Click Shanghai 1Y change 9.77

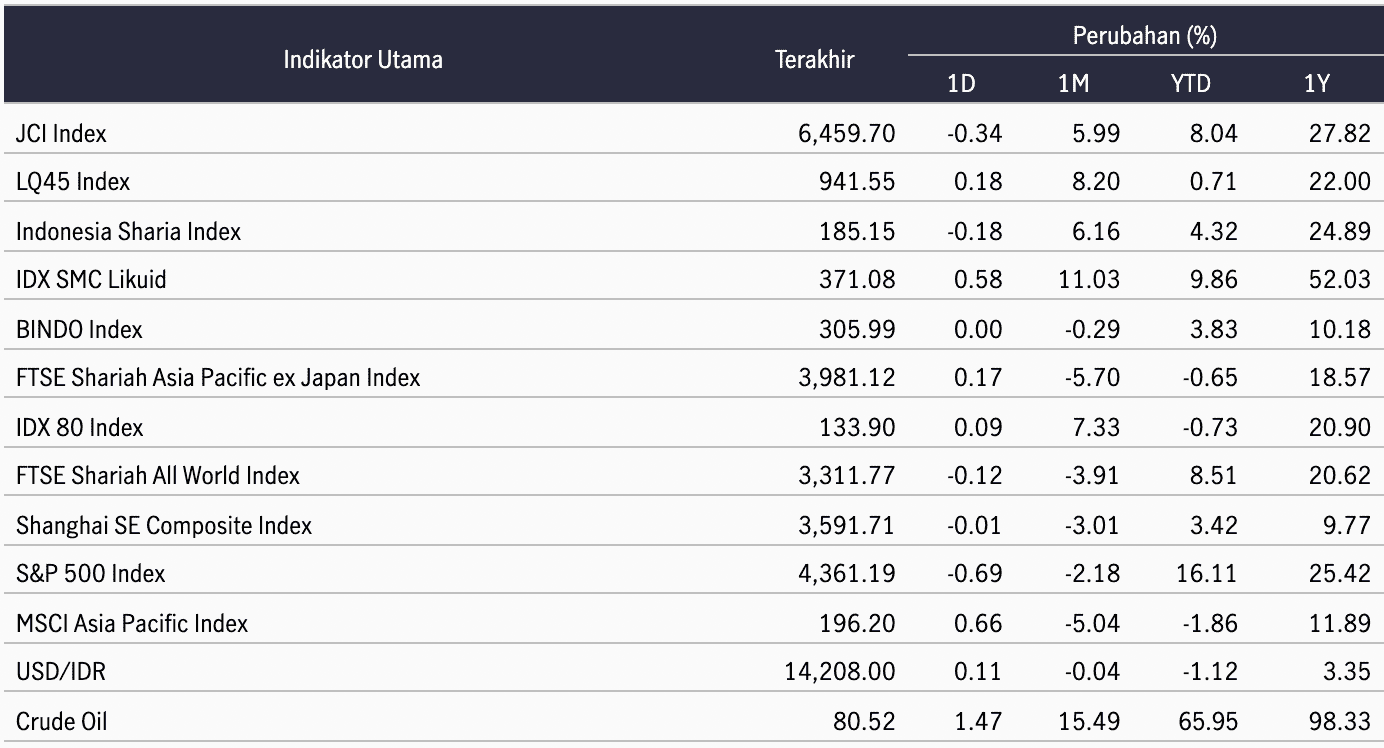1346,525
